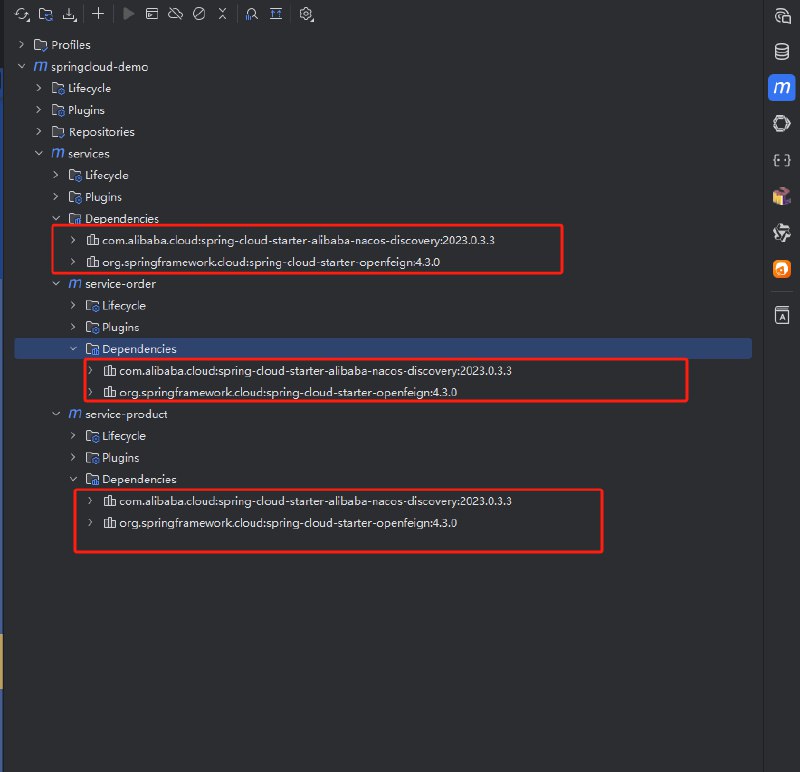Screen dimensions: 800x772
Task: Click Download Sources toolbar icon
Action: pos(69,14)
